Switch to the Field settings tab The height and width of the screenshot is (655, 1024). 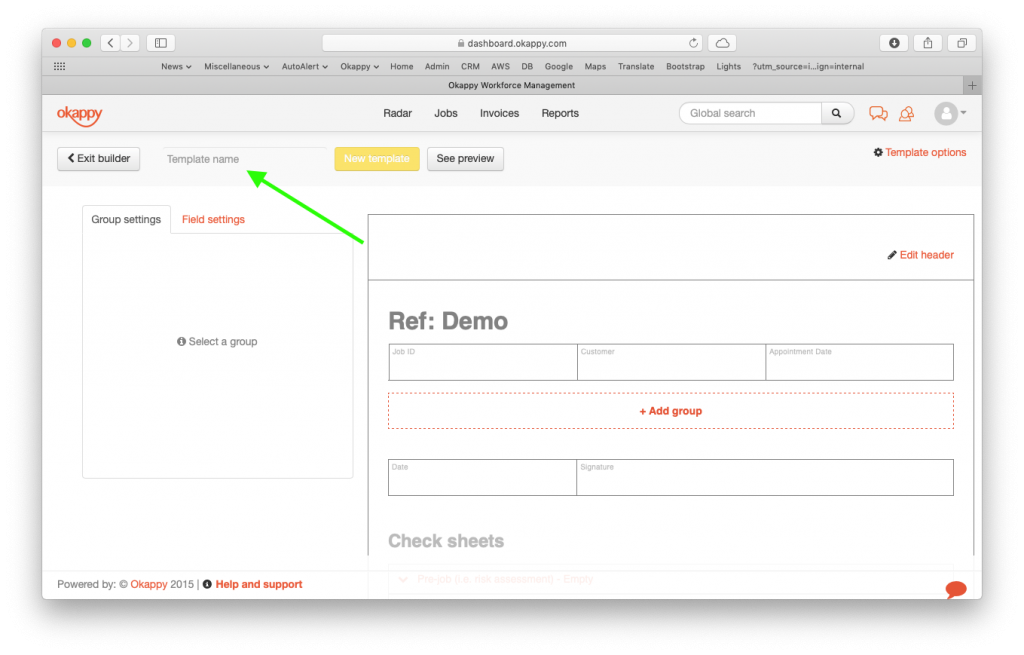[x=213, y=218]
